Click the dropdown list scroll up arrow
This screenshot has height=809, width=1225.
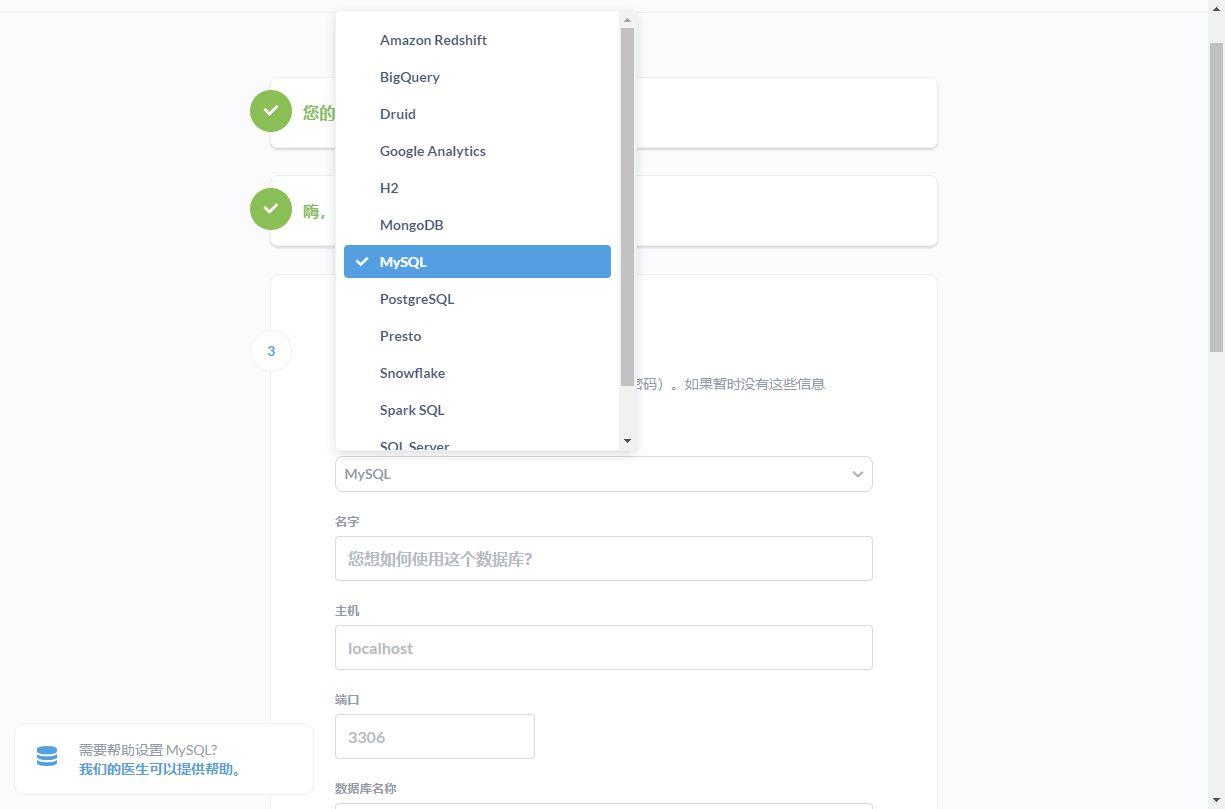[627, 20]
